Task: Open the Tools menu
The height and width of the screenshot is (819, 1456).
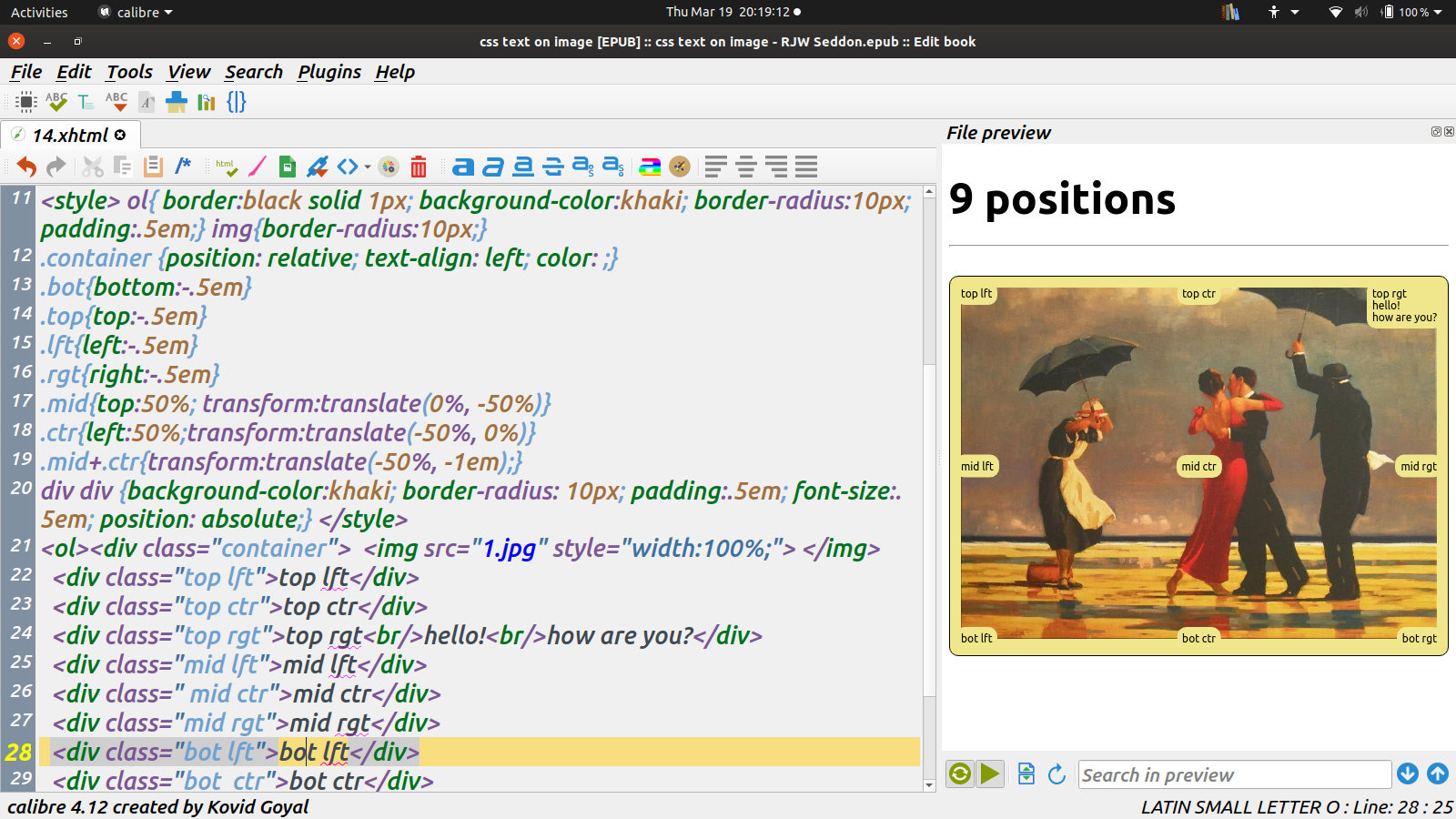Action: 129,72
